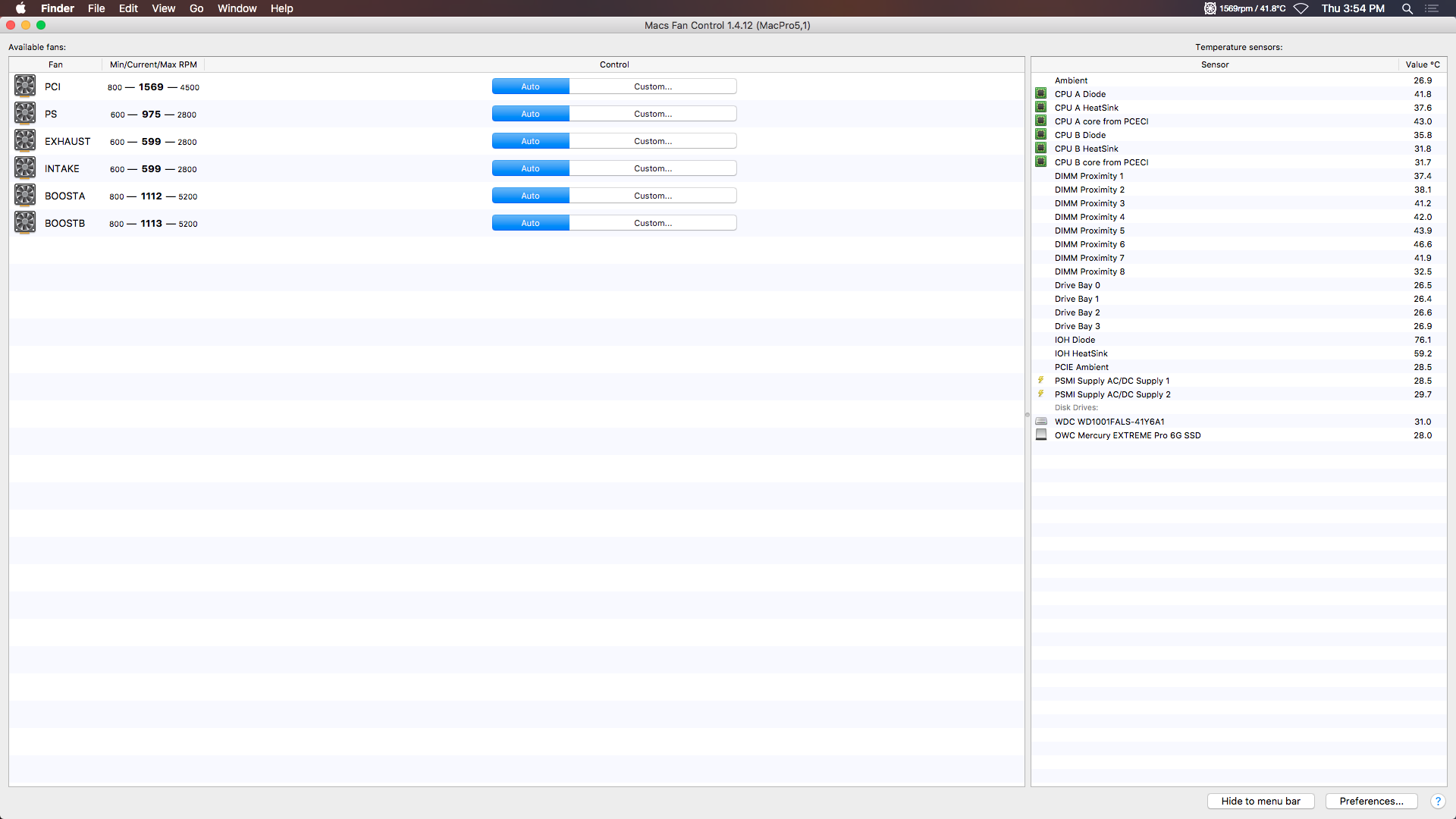Click the CPU A Diode chip icon
Image resolution: width=1456 pixels, height=819 pixels.
coord(1041,94)
